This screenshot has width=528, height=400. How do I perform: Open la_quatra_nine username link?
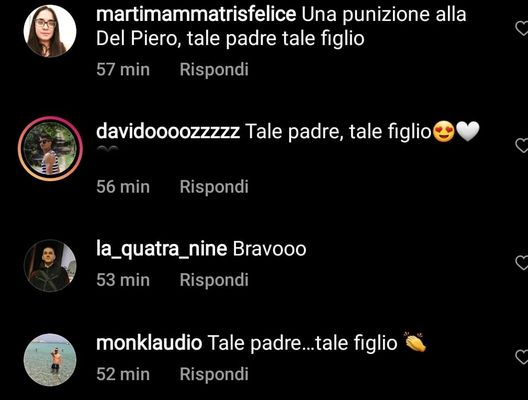tap(162, 249)
